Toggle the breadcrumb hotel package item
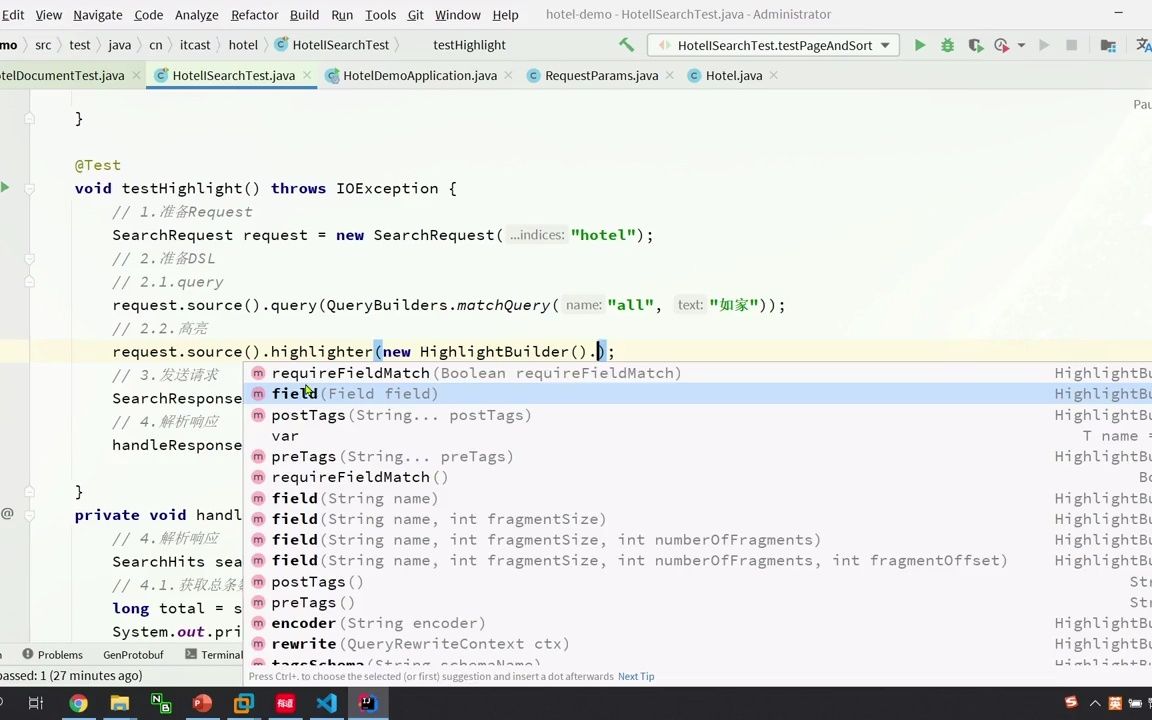Image resolution: width=1152 pixels, height=720 pixels. [x=243, y=44]
